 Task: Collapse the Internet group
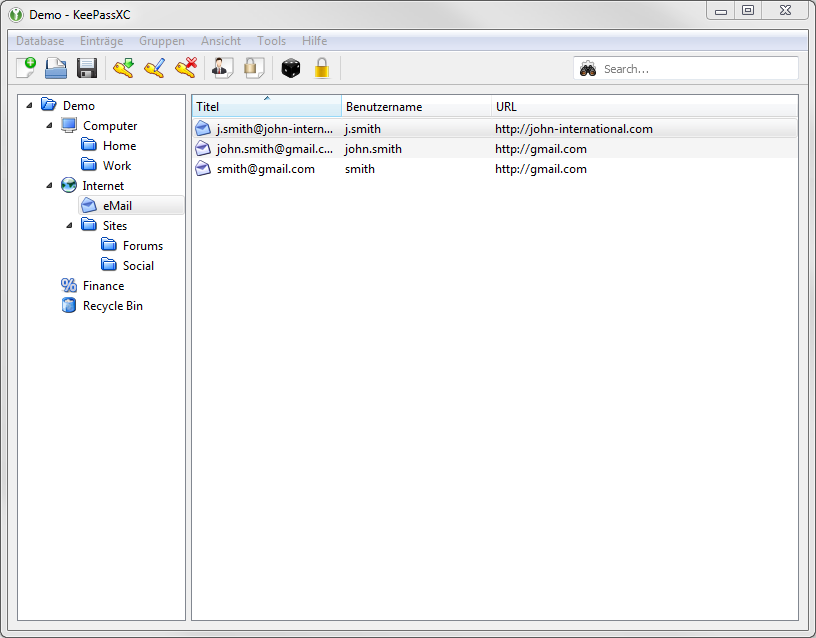[49, 185]
